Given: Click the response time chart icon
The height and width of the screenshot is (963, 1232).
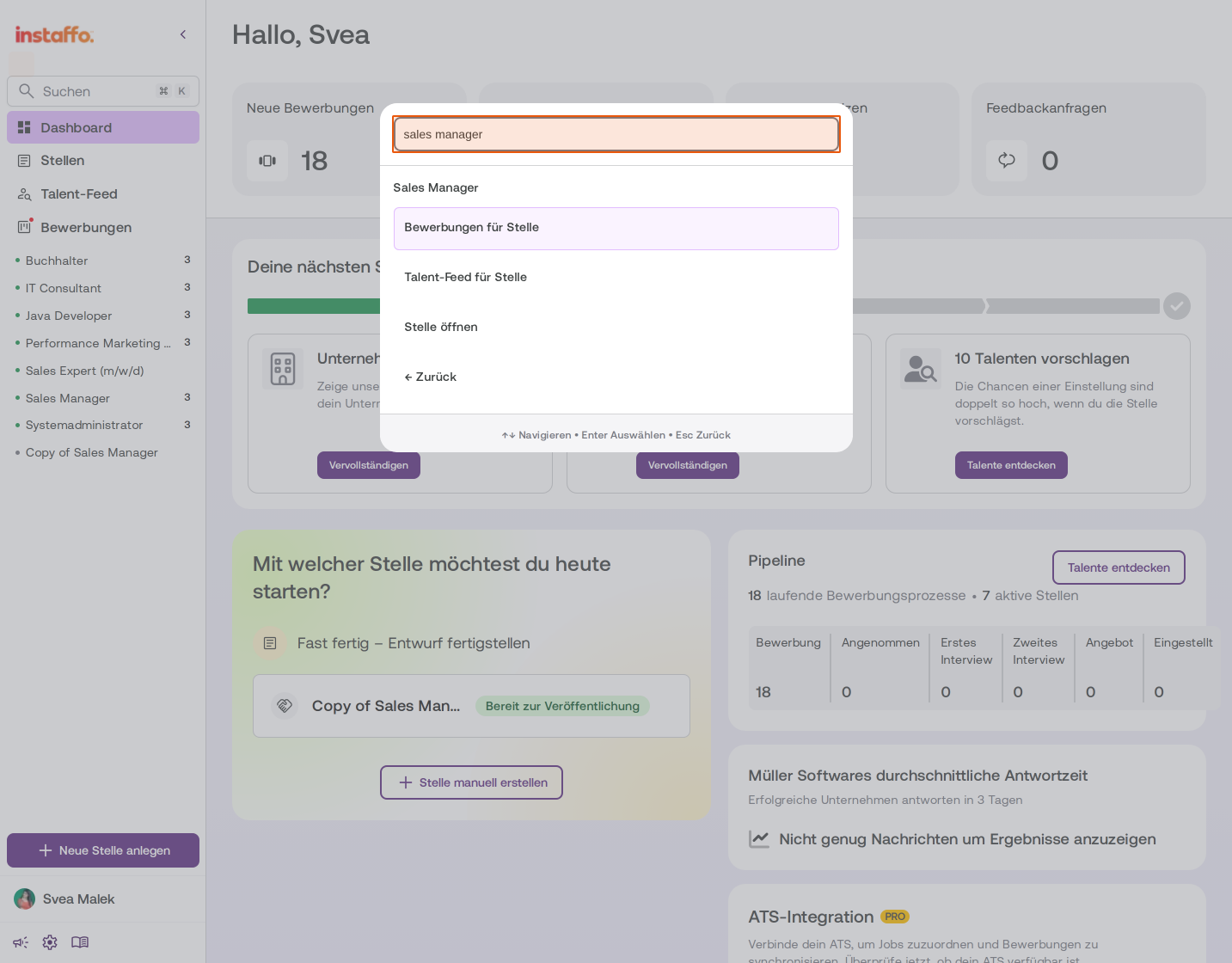Looking at the screenshot, I should coord(759,839).
